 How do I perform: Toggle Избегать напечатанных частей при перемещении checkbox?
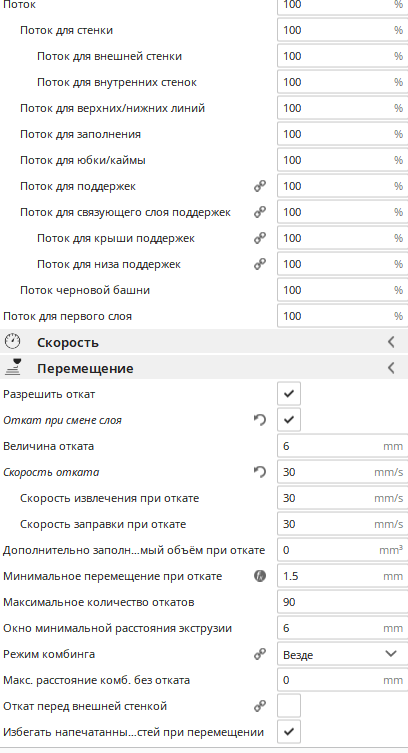[289, 732]
